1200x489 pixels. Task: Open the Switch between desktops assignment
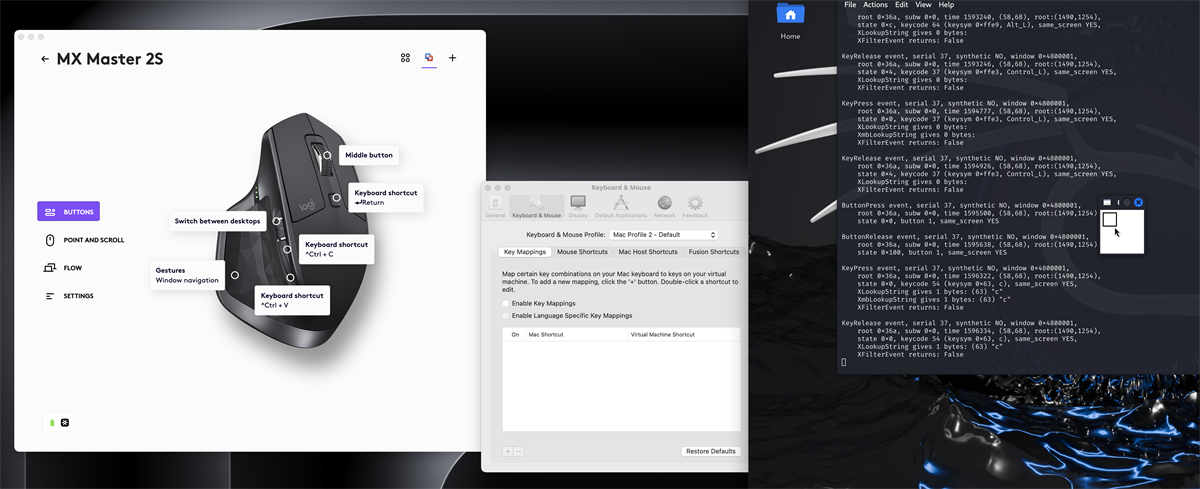[x=217, y=221]
